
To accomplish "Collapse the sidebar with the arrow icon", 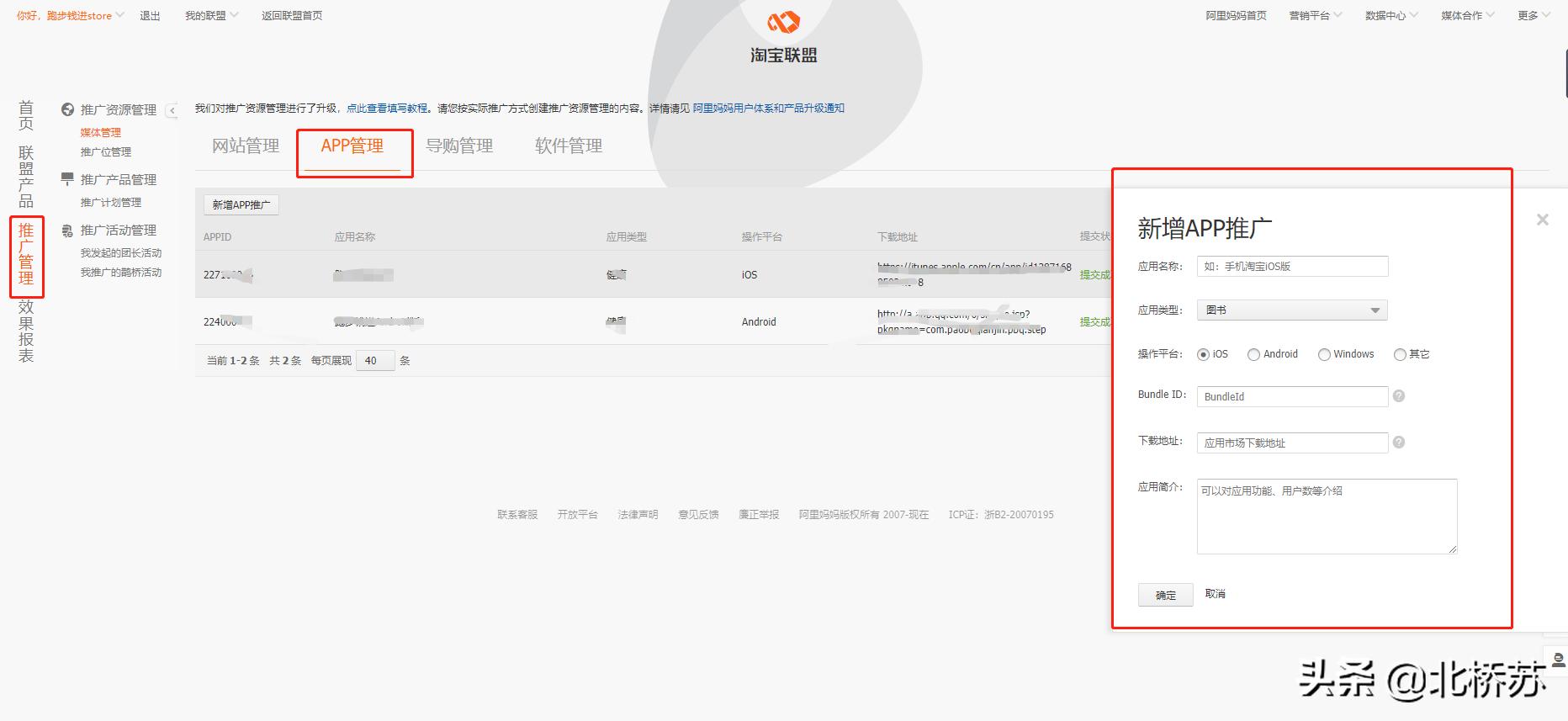I will point(172,110).
